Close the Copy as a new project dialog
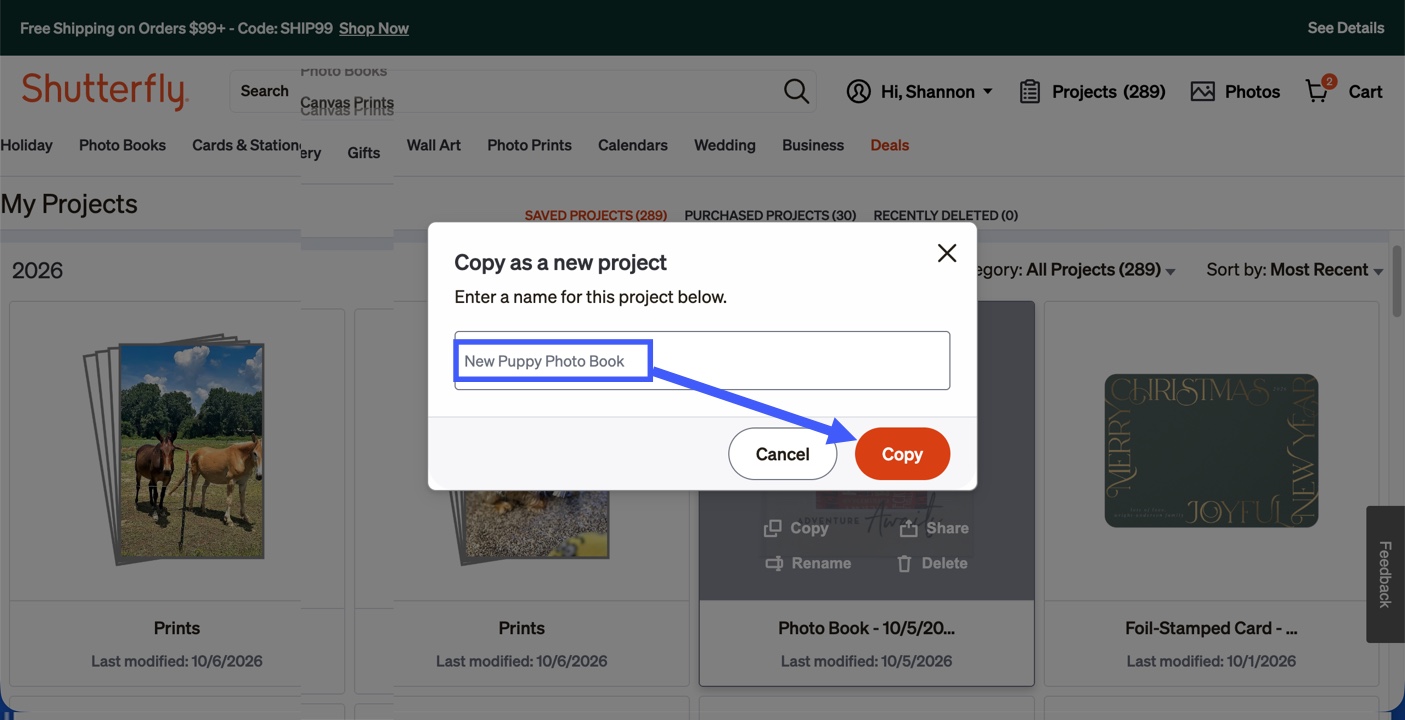The height and width of the screenshot is (720, 1405). (946, 253)
